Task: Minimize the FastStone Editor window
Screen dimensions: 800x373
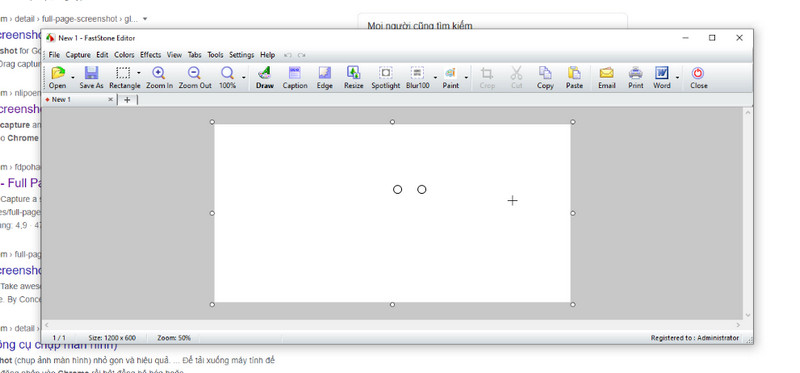Action: [685, 38]
